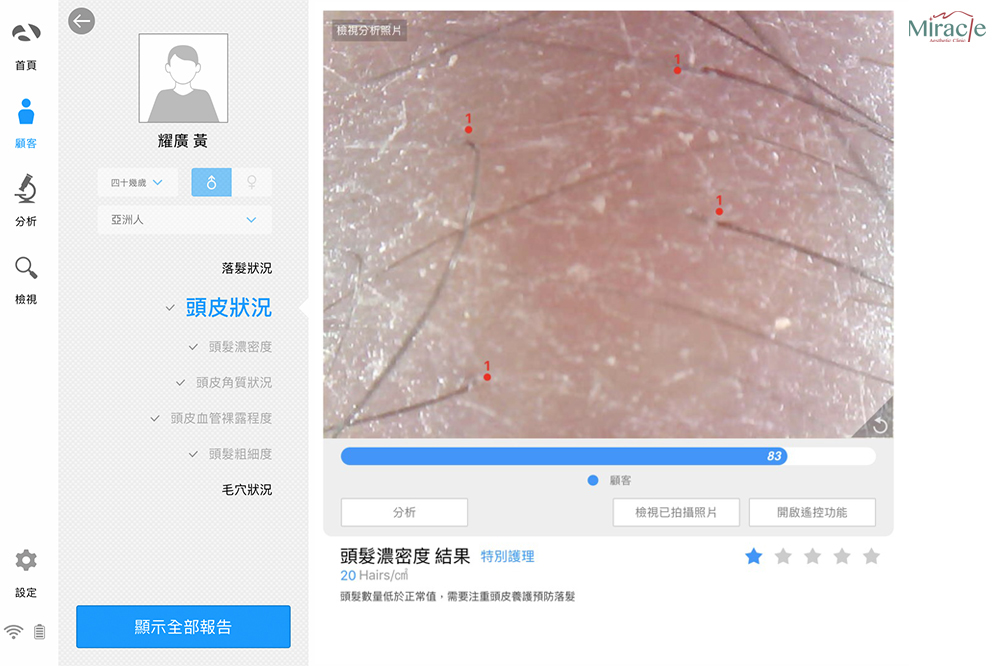Select the male gender toggle
This screenshot has height=666, width=1000.
pyautogui.click(x=211, y=182)
